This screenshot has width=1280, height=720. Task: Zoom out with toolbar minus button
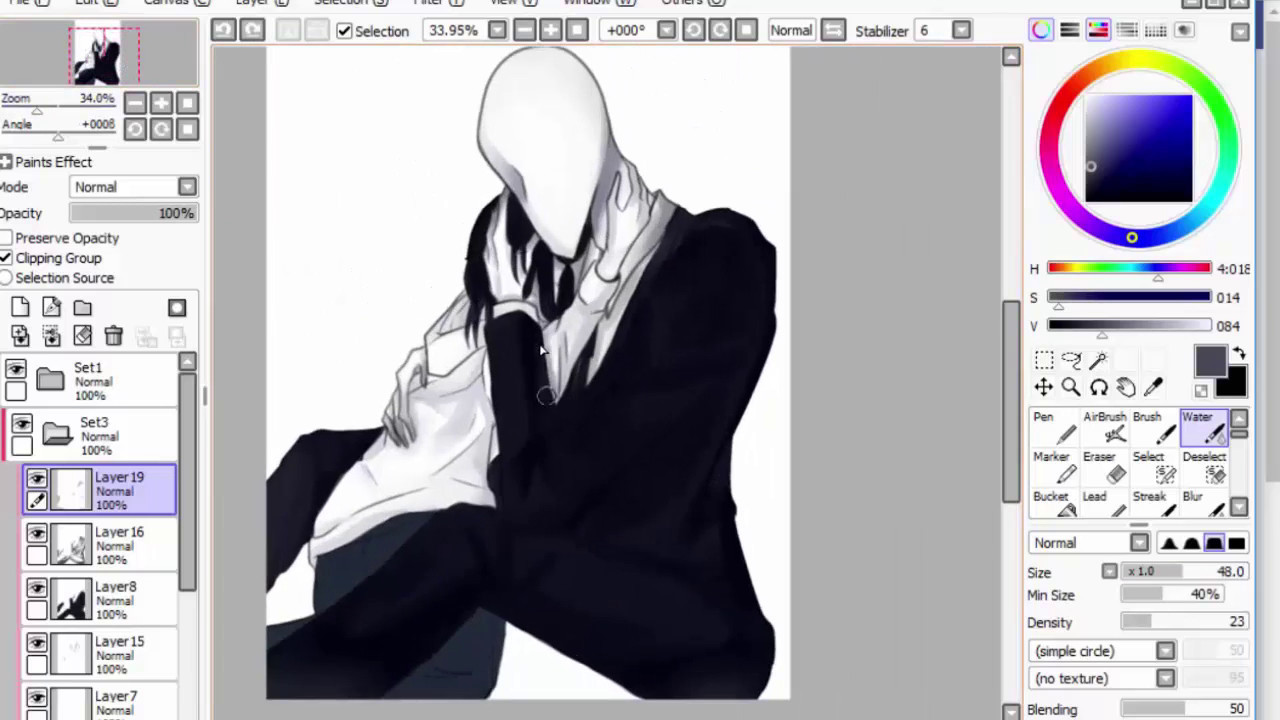(525, 31)
